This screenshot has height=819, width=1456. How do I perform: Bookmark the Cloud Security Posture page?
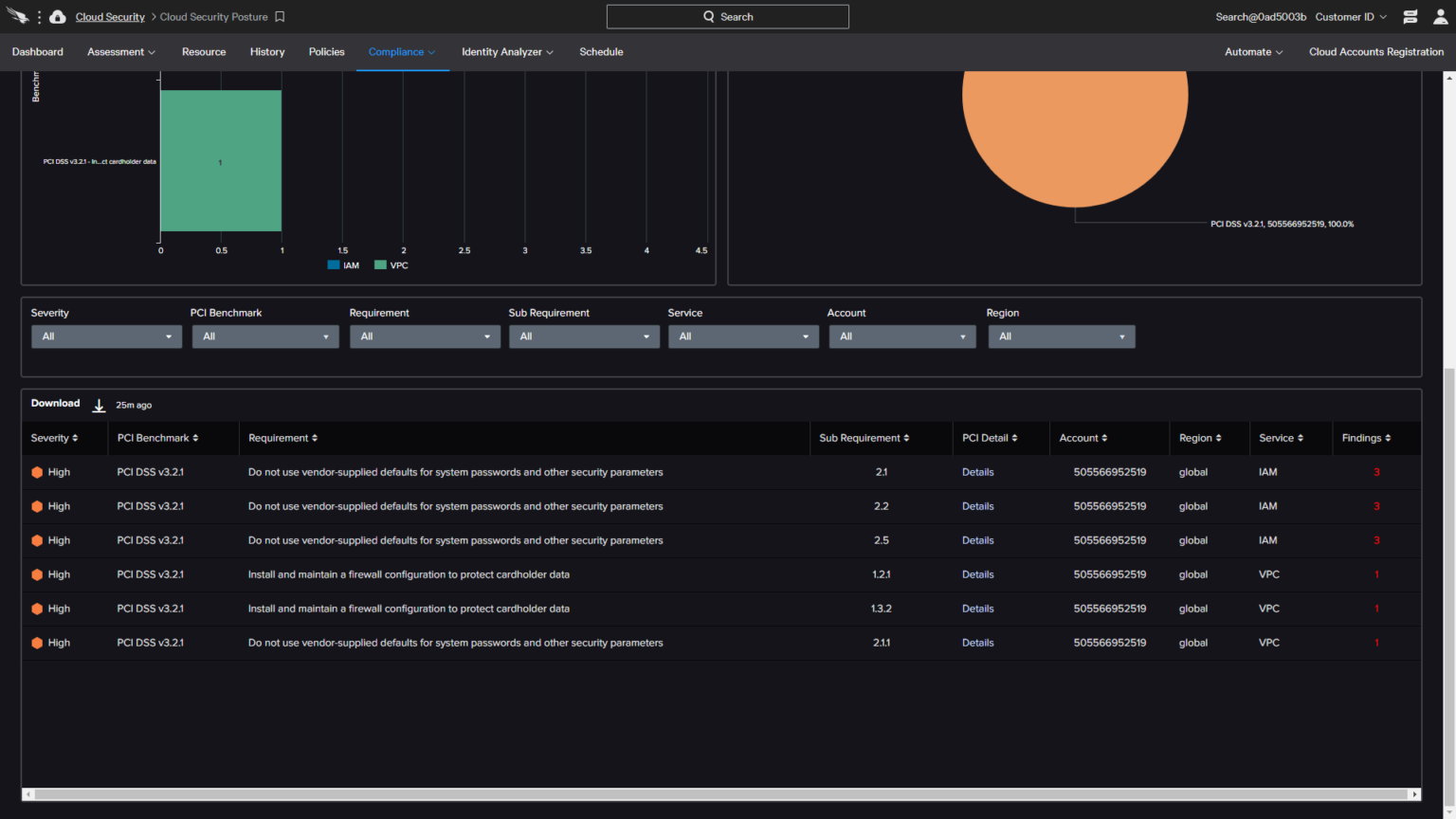[x=278, y=16]
